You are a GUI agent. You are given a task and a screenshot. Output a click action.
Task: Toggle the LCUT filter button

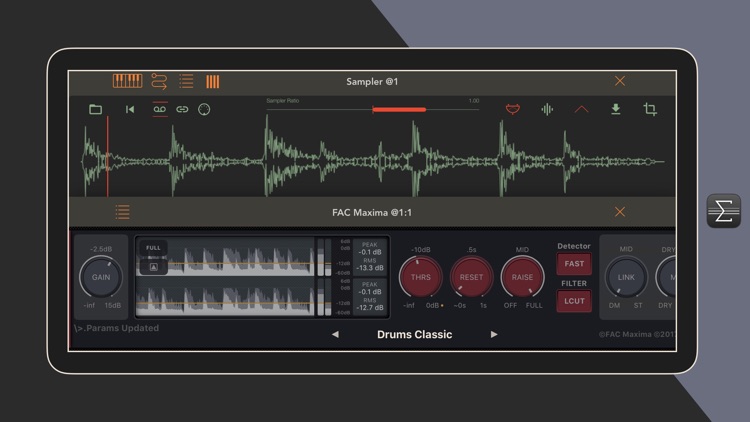574,301
